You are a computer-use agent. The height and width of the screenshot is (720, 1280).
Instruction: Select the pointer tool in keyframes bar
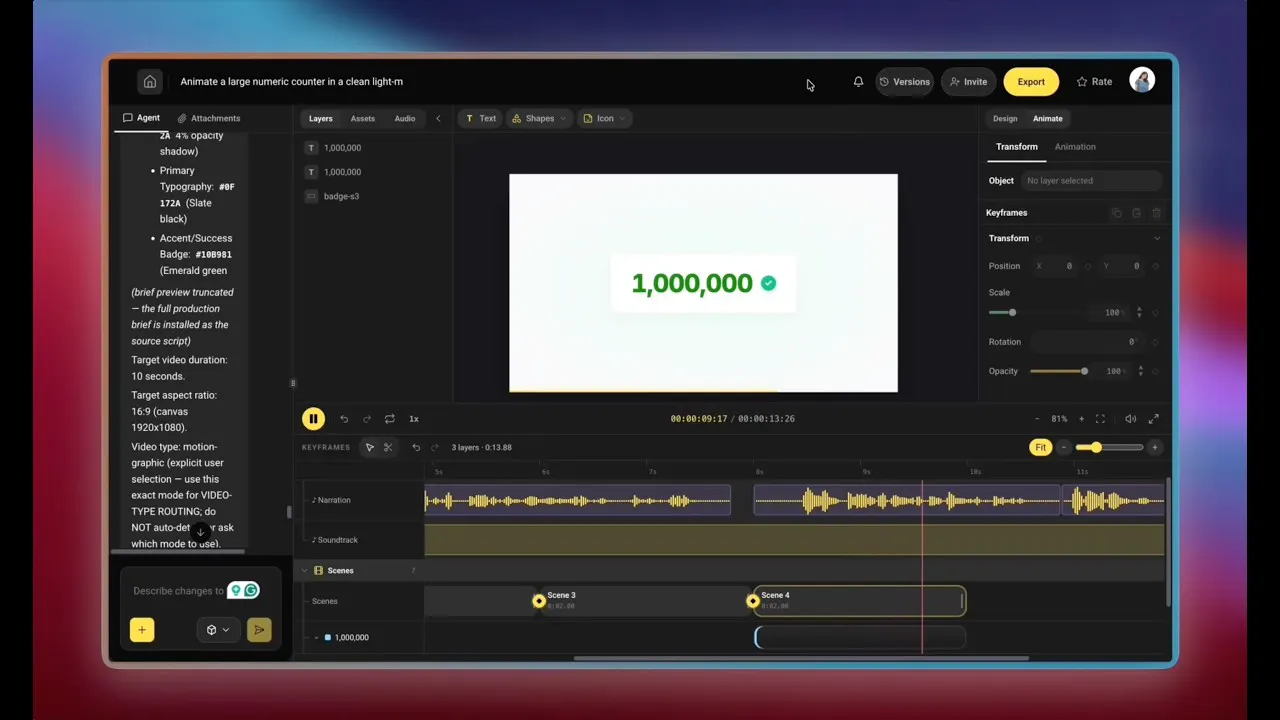click(x=369, y=447)
